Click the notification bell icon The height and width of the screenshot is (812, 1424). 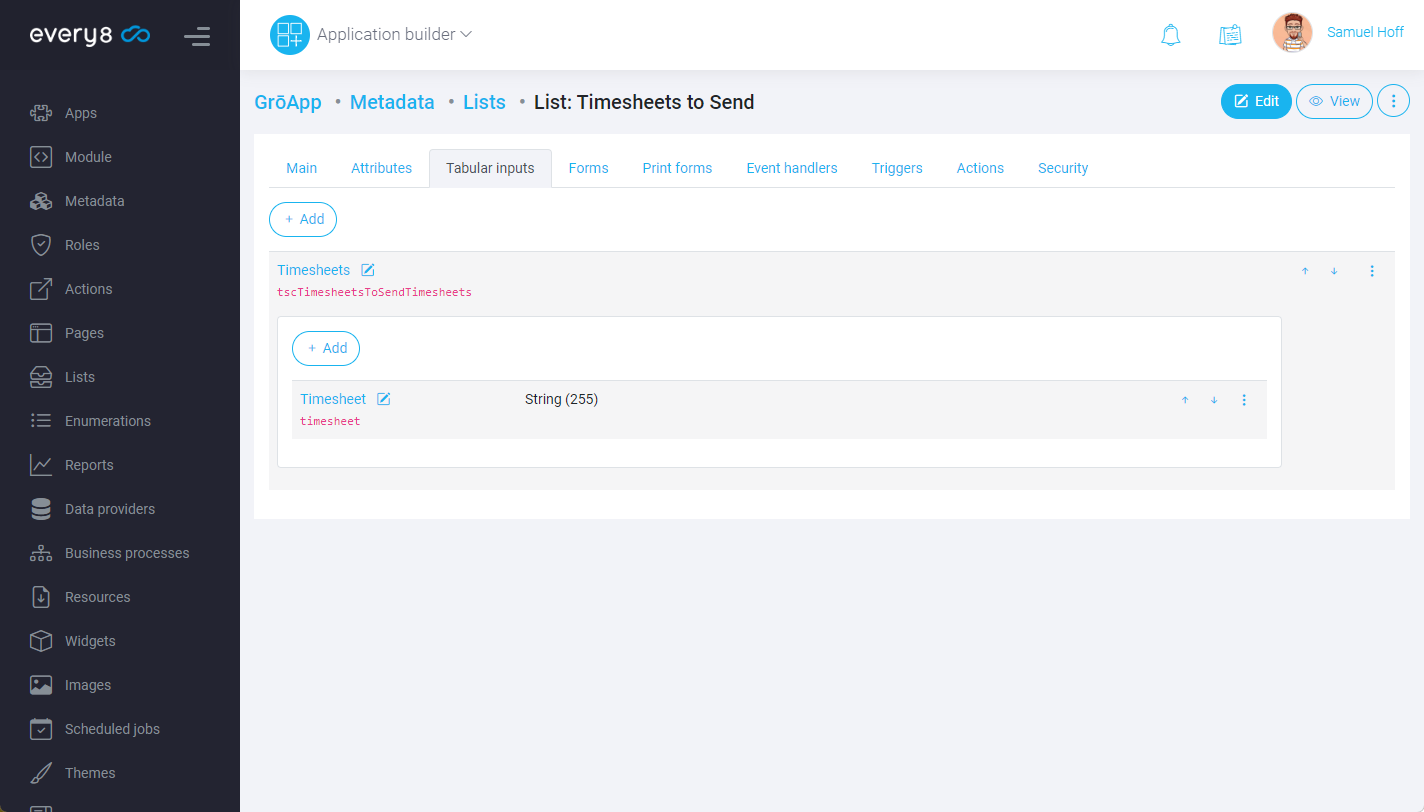[1170, 35]
